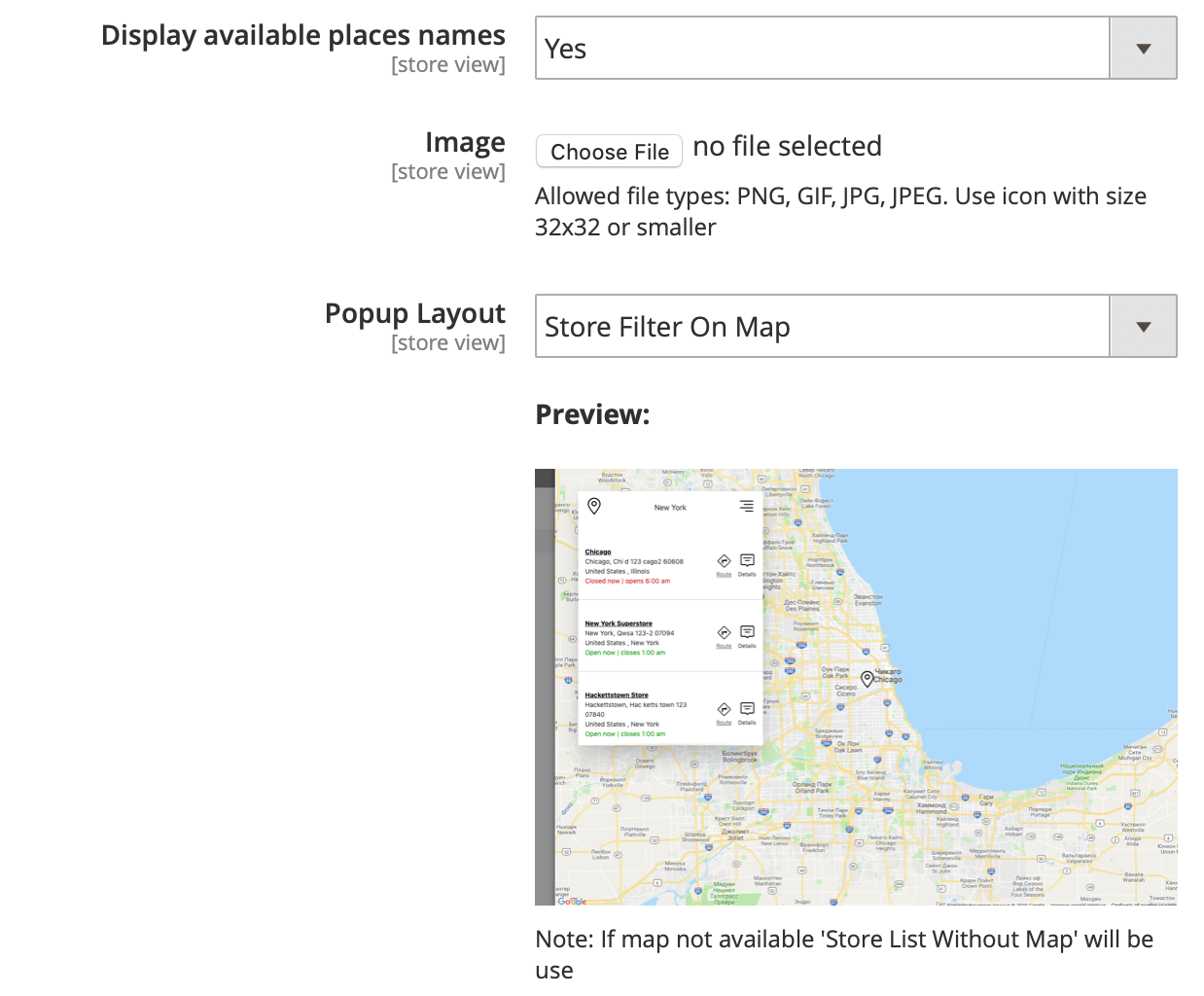Click 'Closed now | opens 6:00 am' status text
This screenshot has width=1204, height=996.
pyautogui.click(x=627, y=582)
